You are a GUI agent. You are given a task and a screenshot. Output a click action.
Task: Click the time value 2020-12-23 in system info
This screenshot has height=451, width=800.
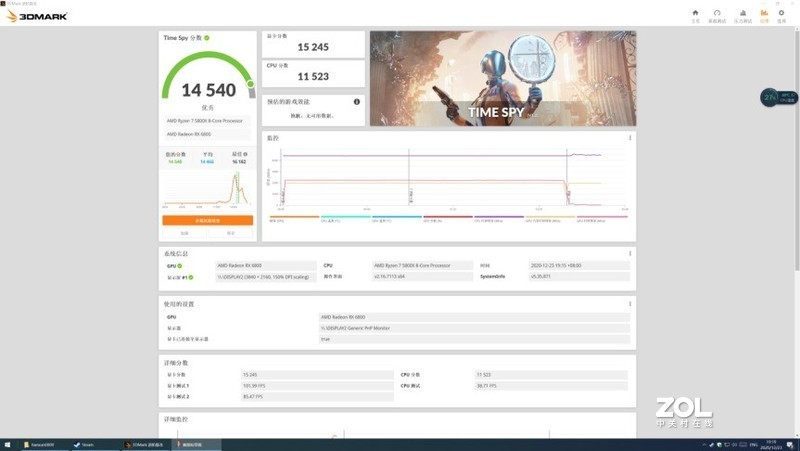click(x=579, y=266)
